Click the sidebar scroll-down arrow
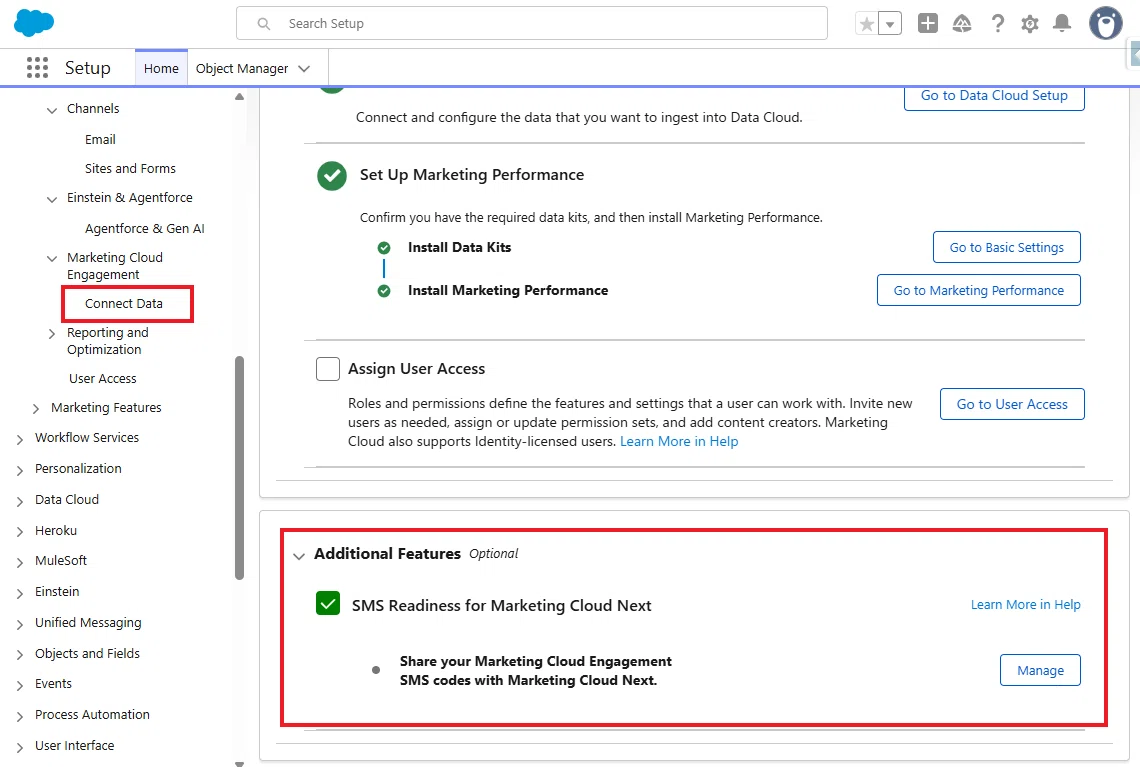Screen dimensions: 1140x767 click(239, 763)
